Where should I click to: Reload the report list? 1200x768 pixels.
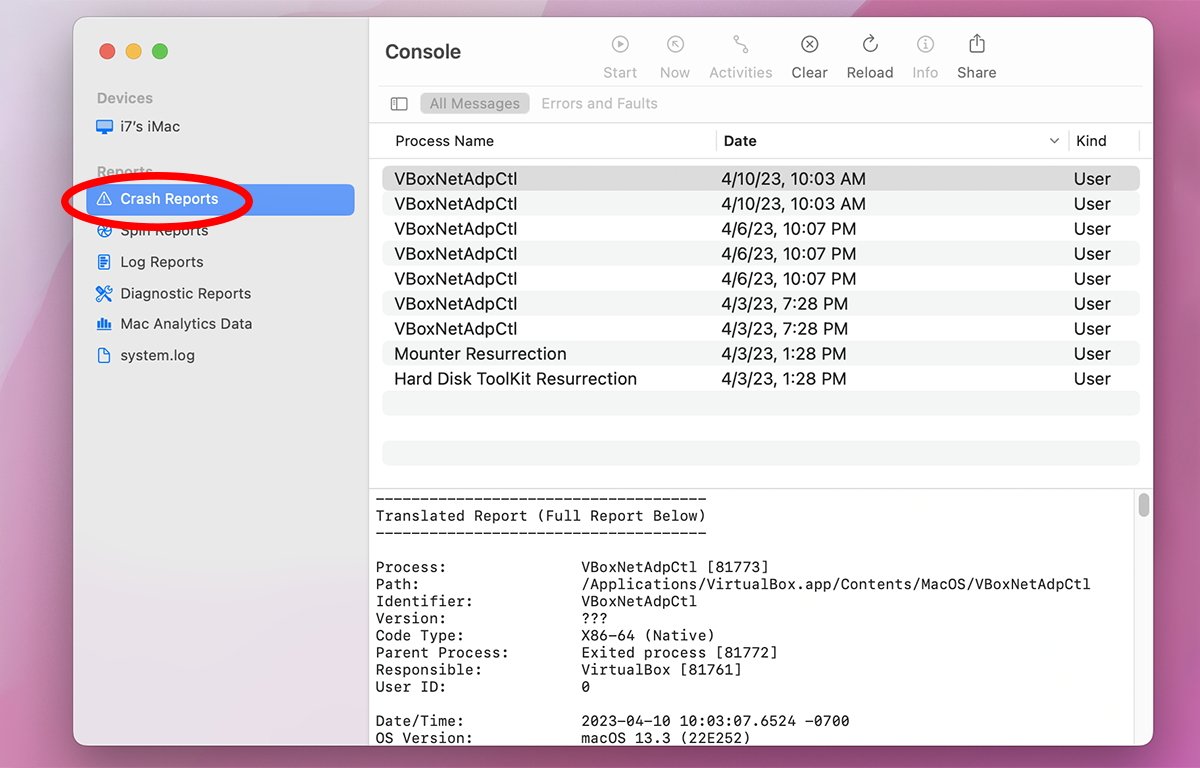tap(870, 44)
